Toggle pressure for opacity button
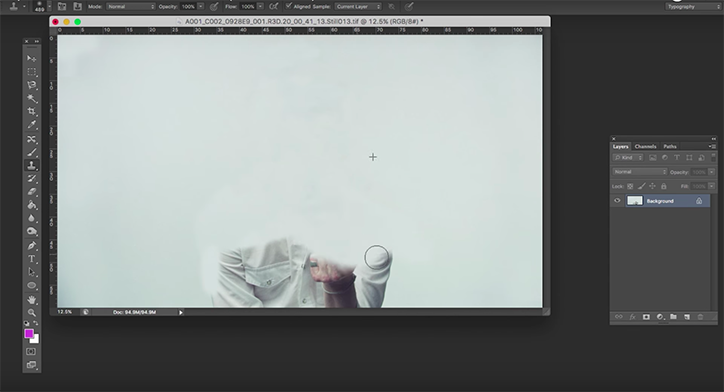The image size is (724, 392). click(214, 6)
